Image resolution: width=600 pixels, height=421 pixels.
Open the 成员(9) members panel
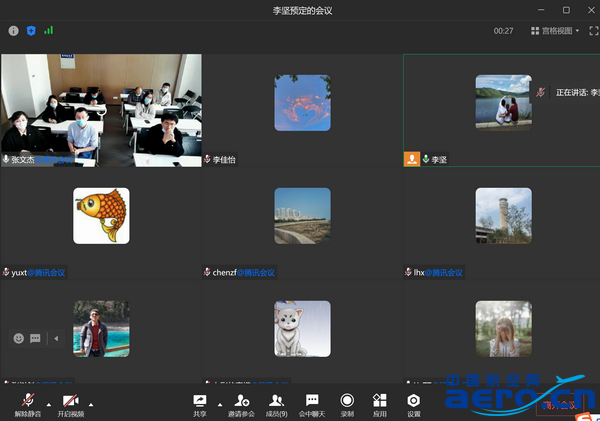[x=276, y=403]
